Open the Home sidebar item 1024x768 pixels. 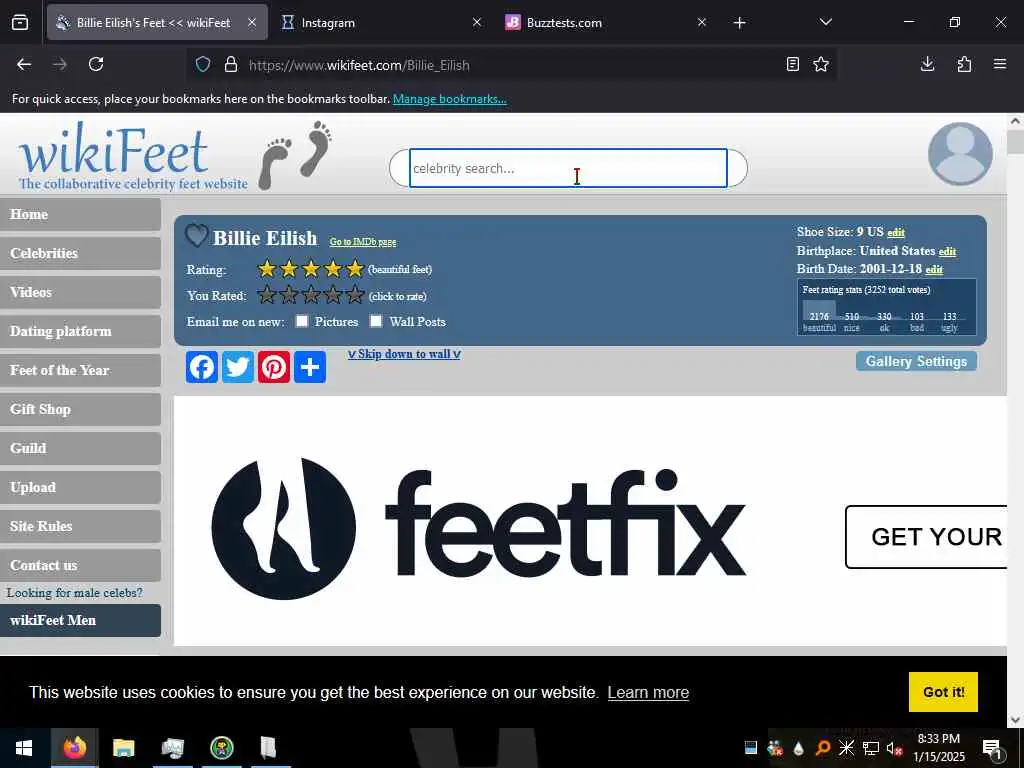pyautogui.click(x=80, y=214)
